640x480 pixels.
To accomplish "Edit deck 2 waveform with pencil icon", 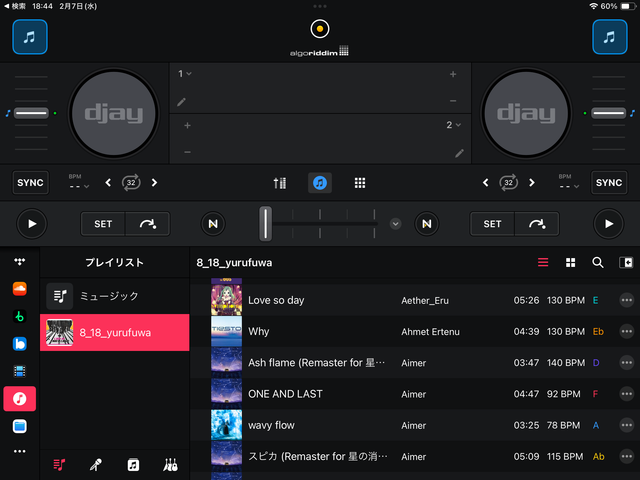I will click(x=459, y=153).
